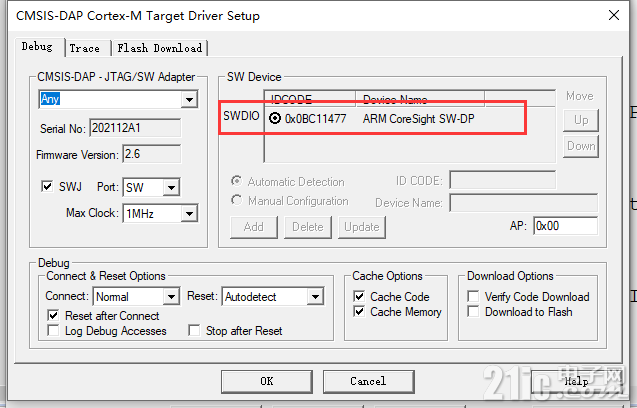The height and width of the screenshot is (408, 637).
Task: Select the Automatic Detection radio button
Action: coord(236,181)
